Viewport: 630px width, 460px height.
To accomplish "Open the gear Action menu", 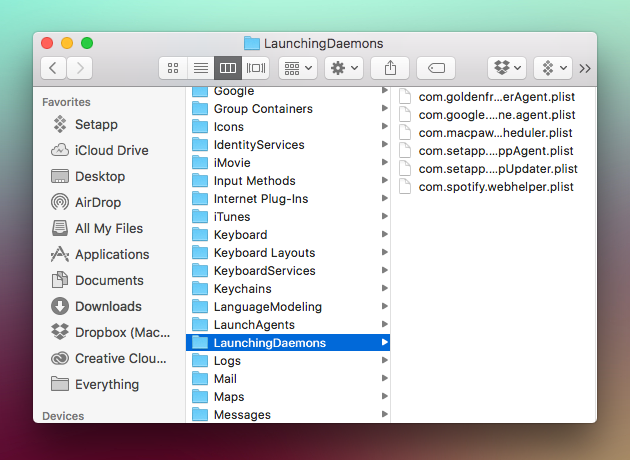I will (344, 68).
